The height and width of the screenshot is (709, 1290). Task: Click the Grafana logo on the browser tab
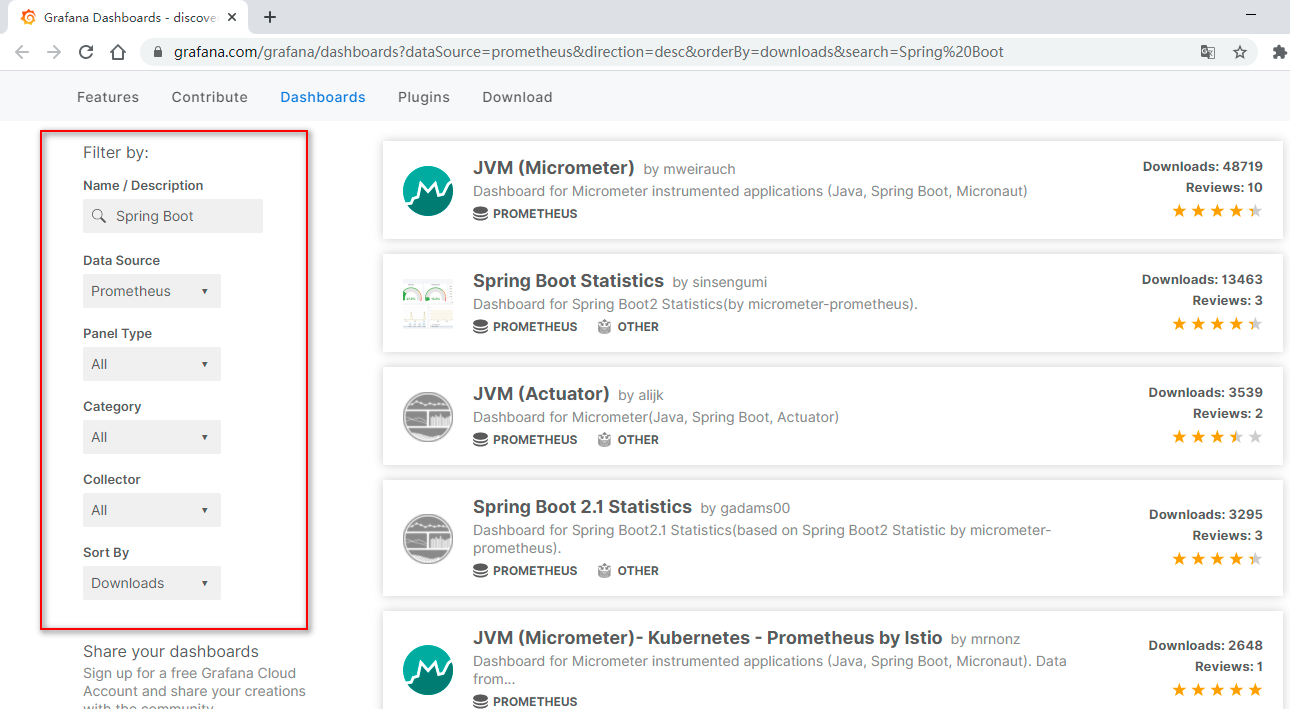pos(28,17)
